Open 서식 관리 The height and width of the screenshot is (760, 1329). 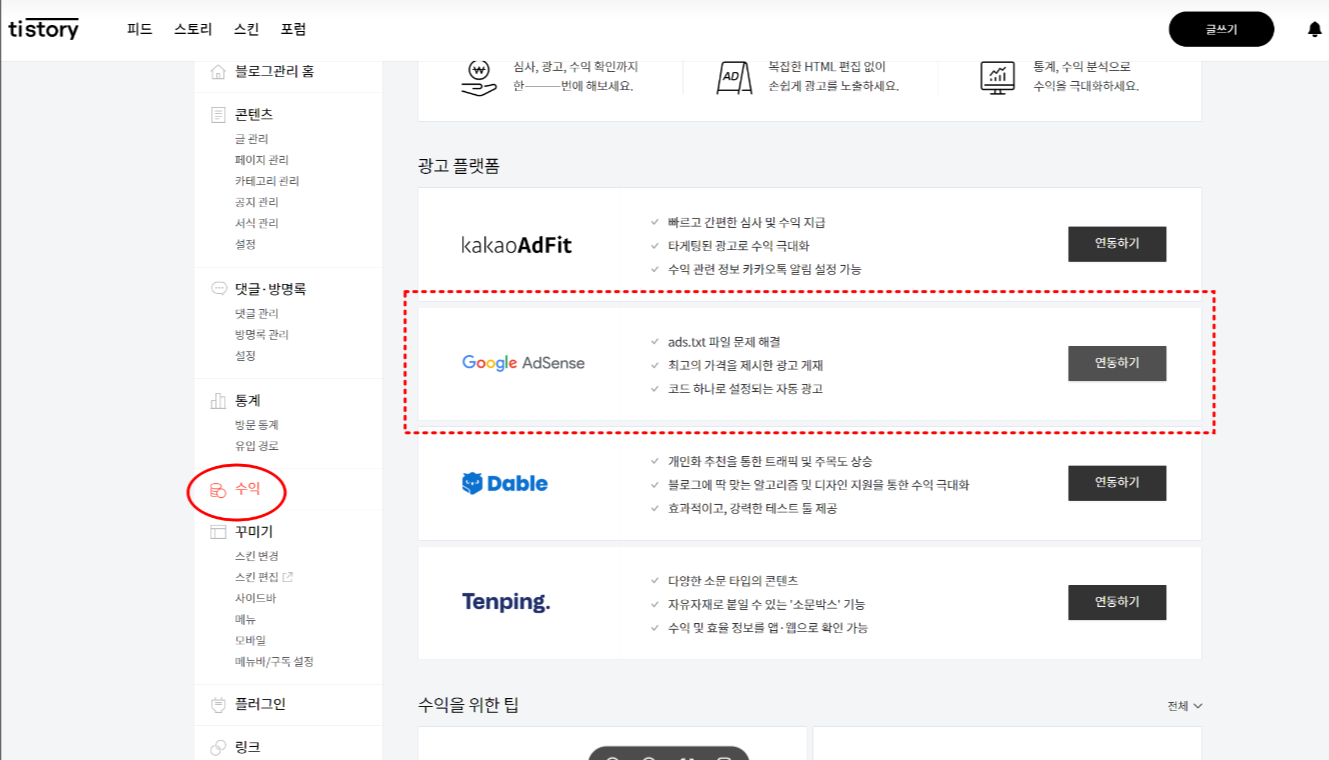click(x=257, y=223)
